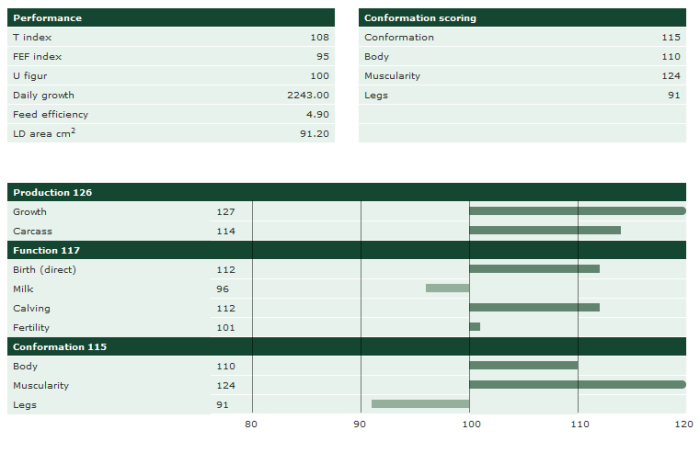Screen dimensions: 700x453
Task: Select the Feed efficiency row label
Action: click(46, 114)
